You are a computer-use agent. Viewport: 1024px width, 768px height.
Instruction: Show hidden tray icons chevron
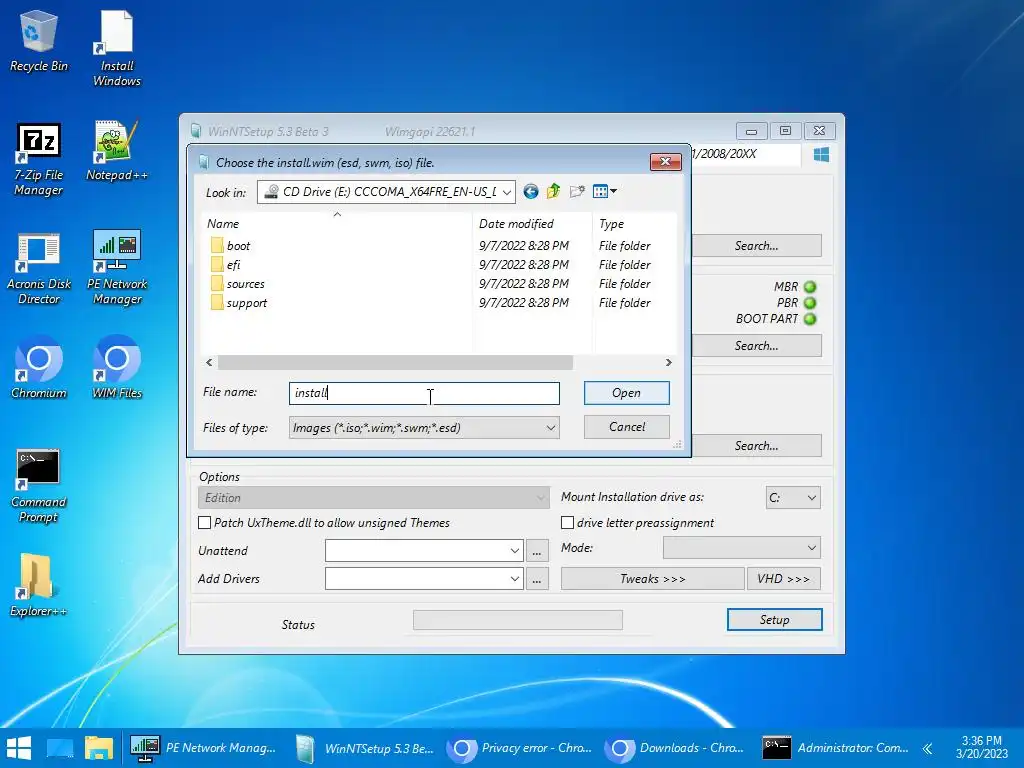pos(927,748)
